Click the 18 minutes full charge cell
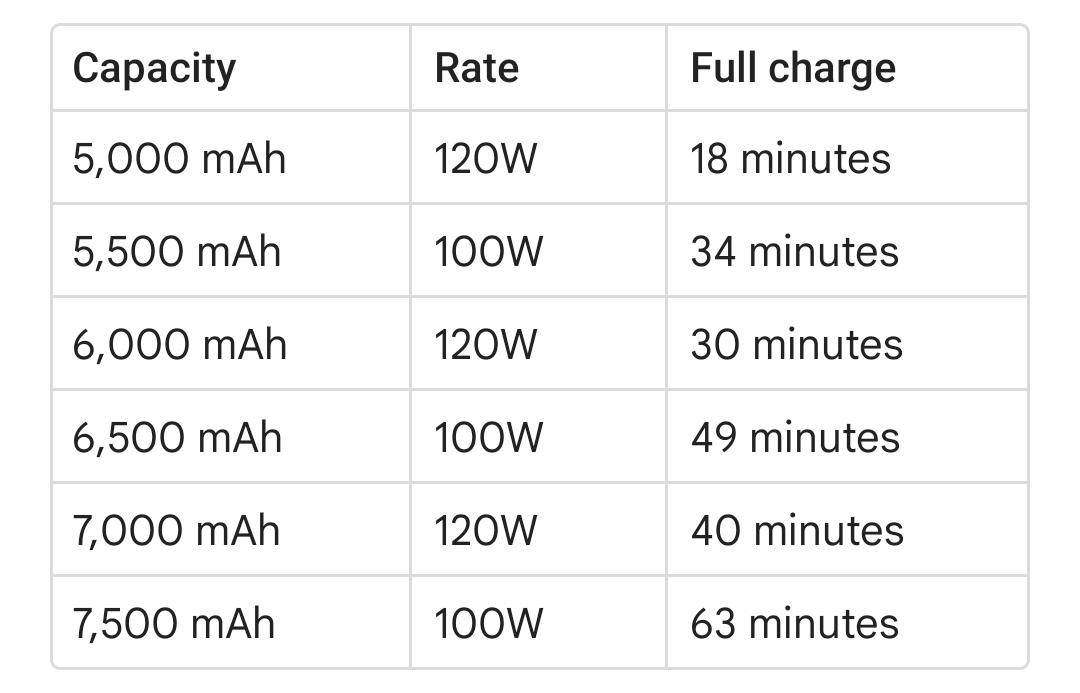Viewport: 1080px width, 693px height. (790, 159)
